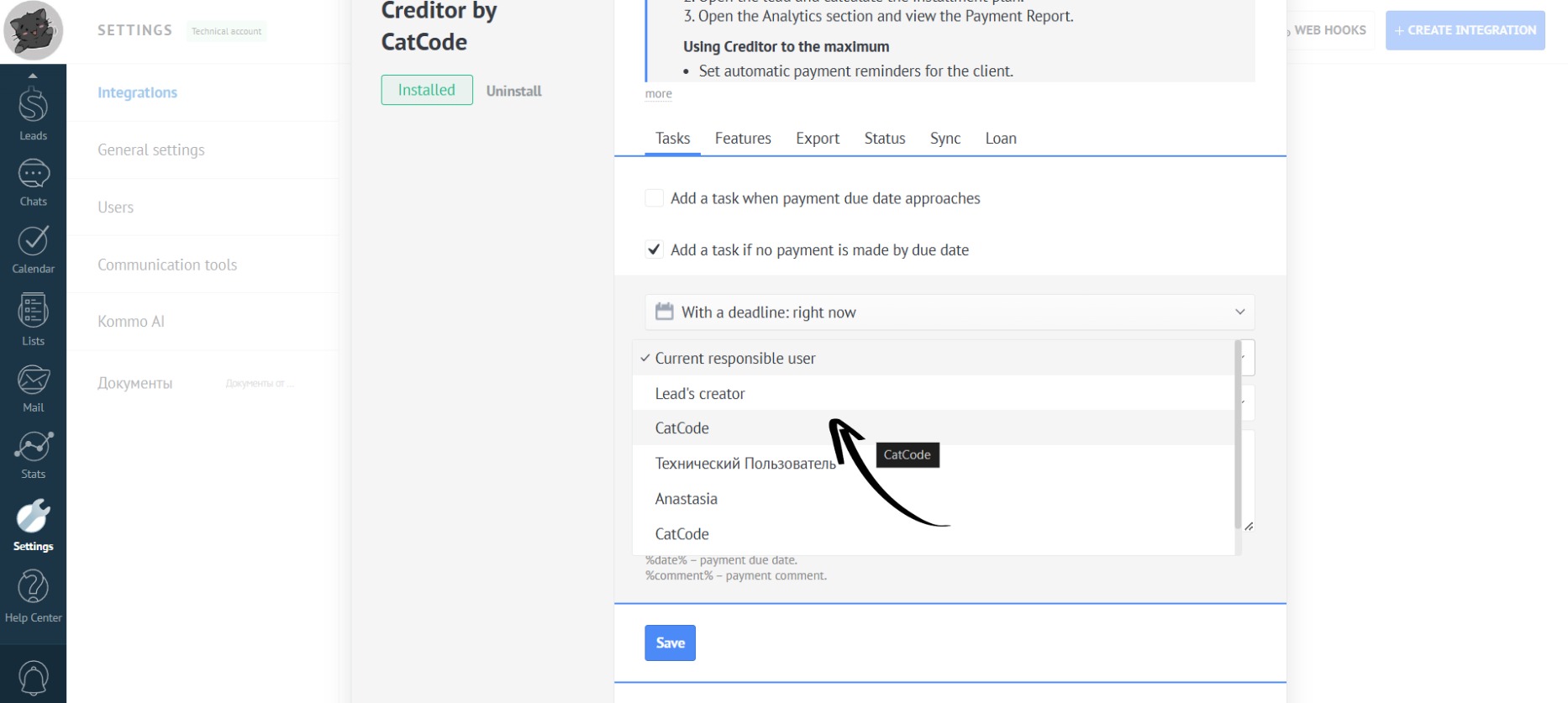Click the 'more' link under description
The image size is (1568, 703).
pos(658,94)
